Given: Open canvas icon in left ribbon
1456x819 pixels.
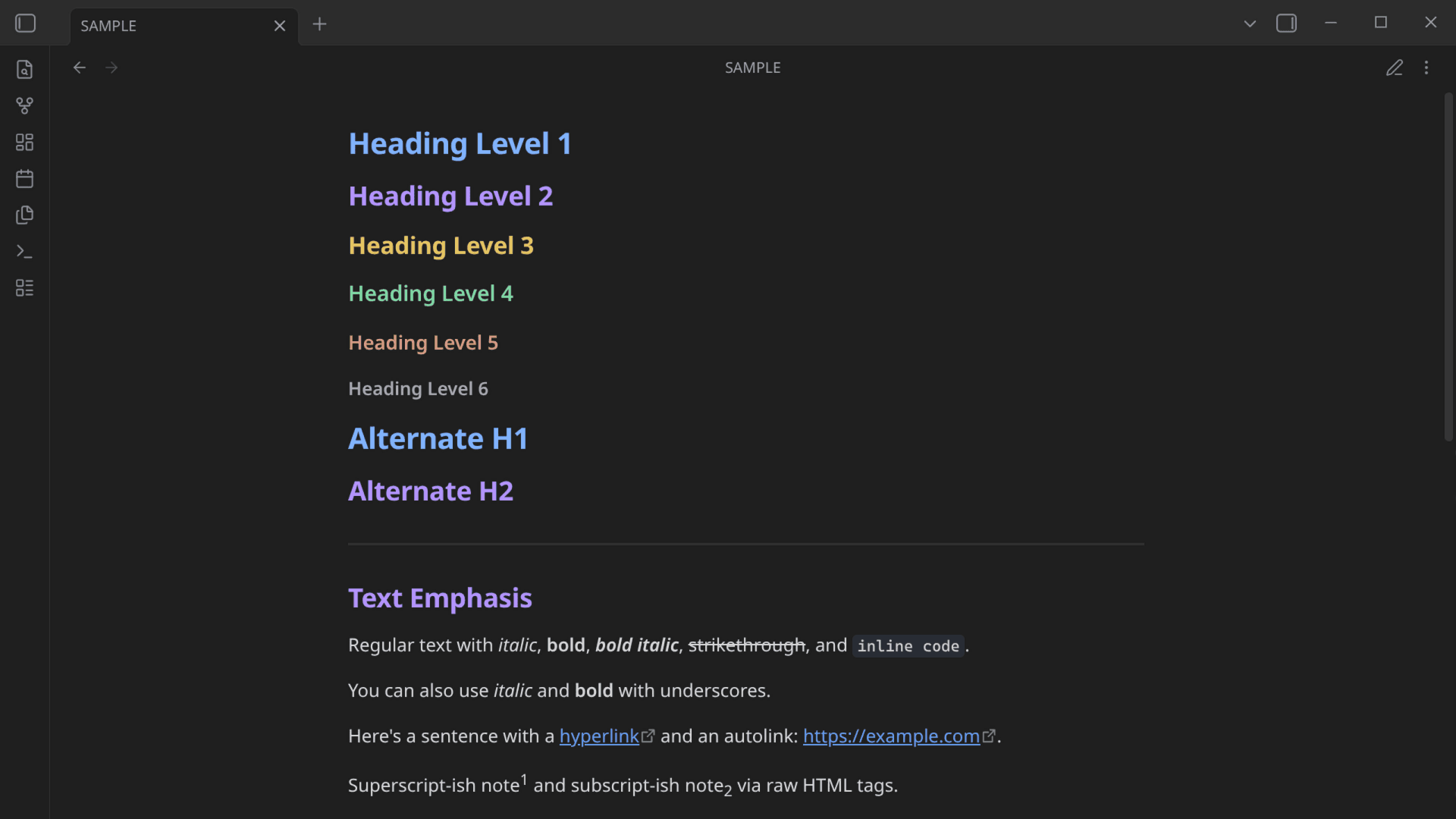Looking at the screenshot, I should click(x=24, y=142).
